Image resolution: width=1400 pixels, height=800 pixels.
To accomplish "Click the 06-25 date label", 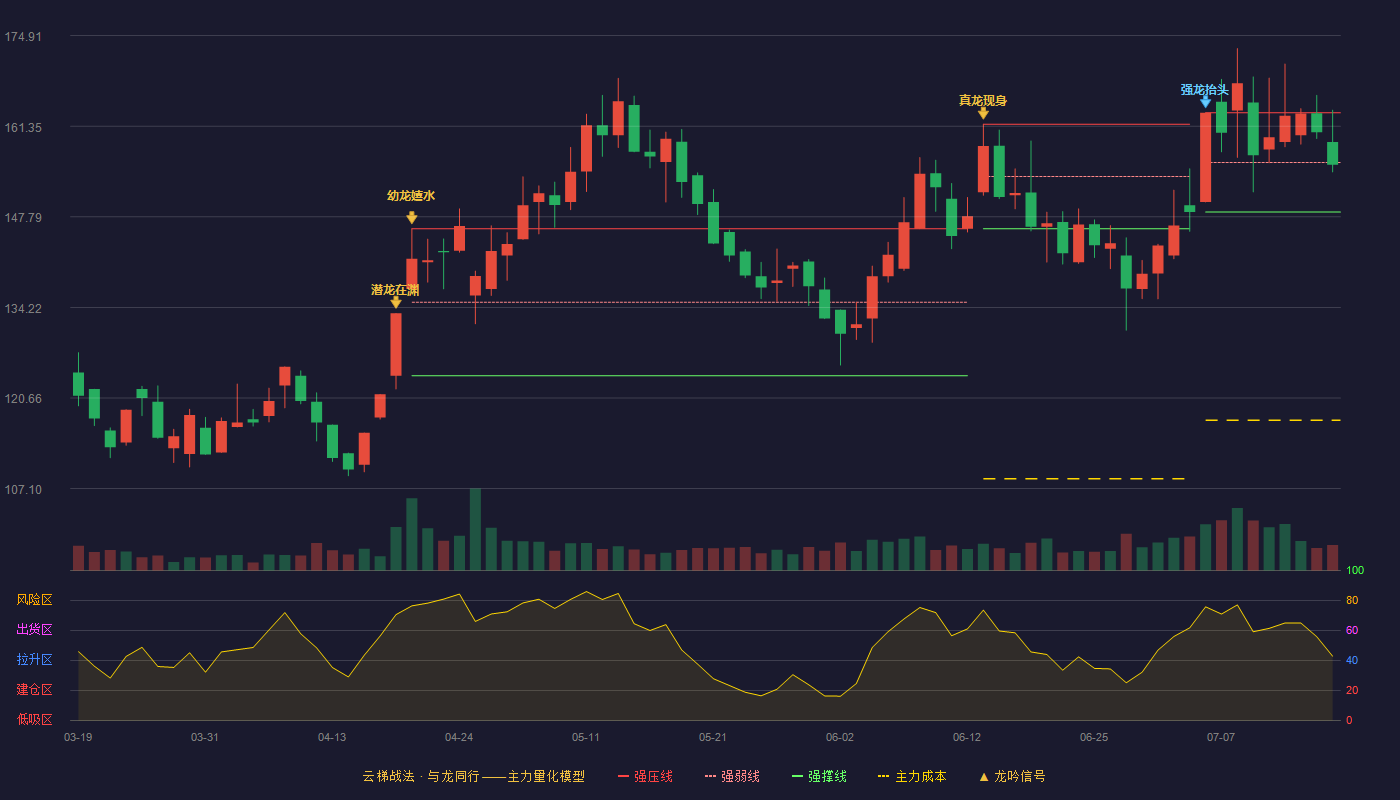I will click(x=1094, y=737).
